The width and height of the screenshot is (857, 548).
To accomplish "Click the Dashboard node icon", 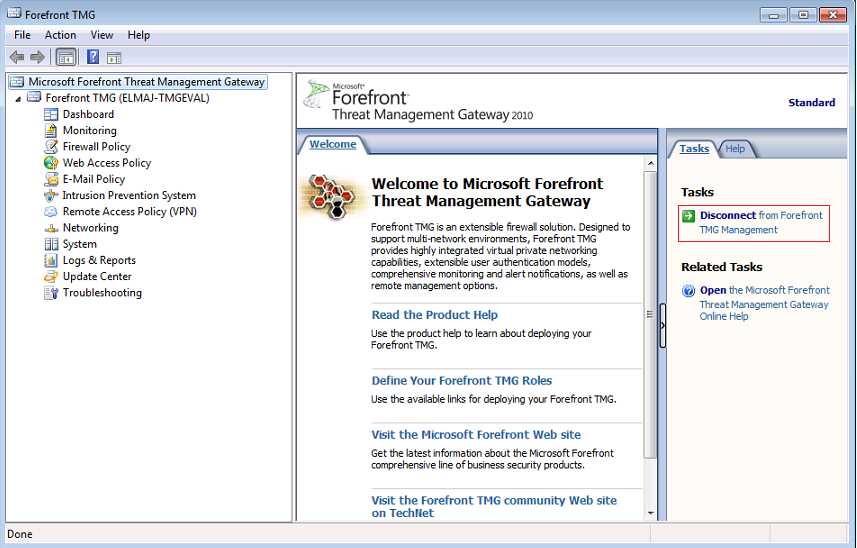I will coord(51,114).
